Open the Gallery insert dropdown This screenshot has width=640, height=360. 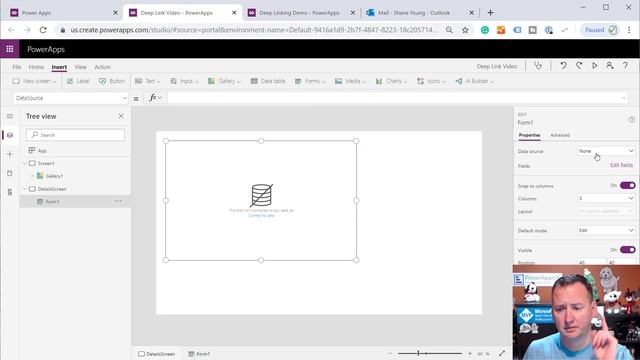224,81
